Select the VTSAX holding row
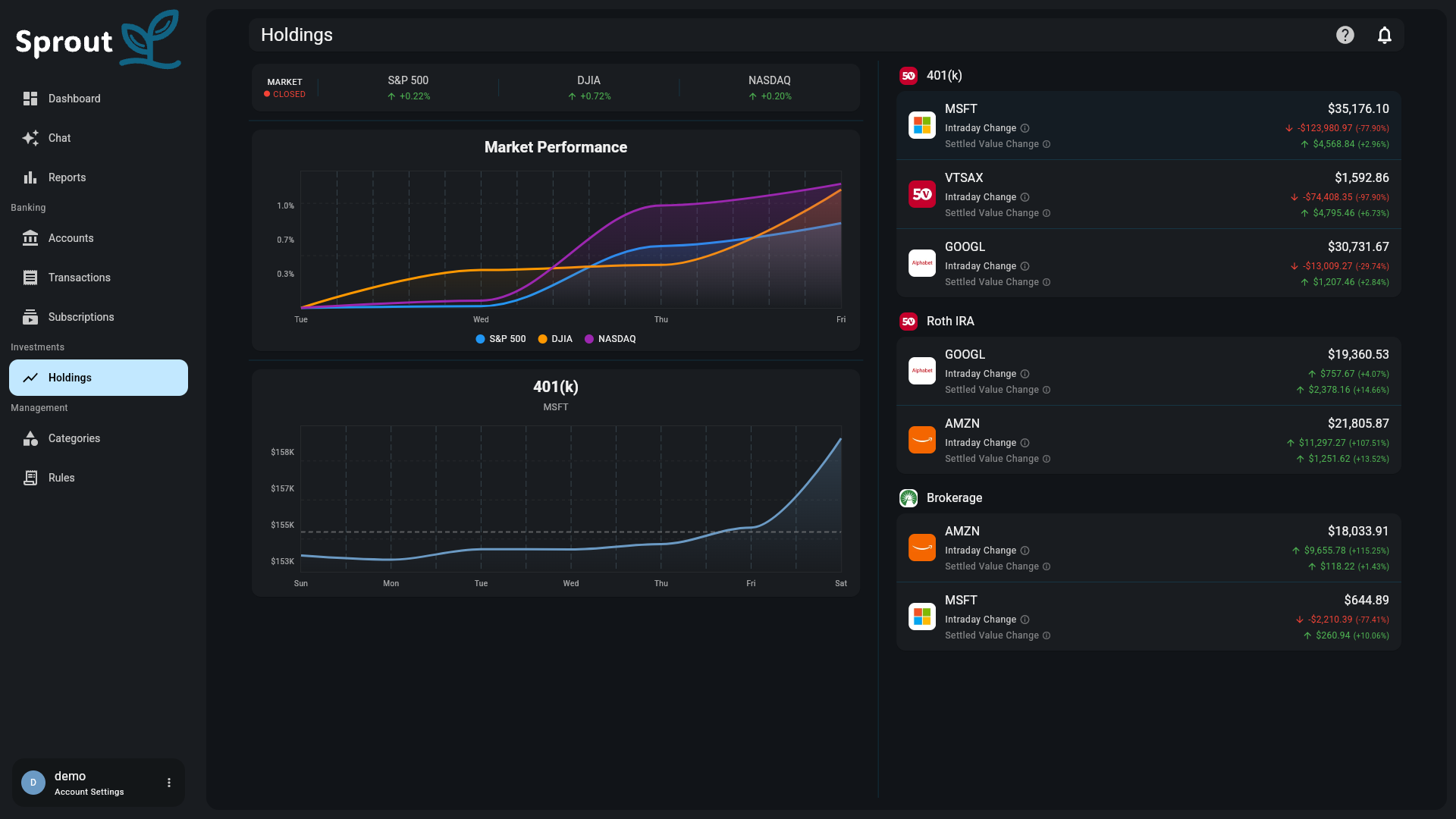Viewport: 1456px width, 819px height. (1149, 194)
